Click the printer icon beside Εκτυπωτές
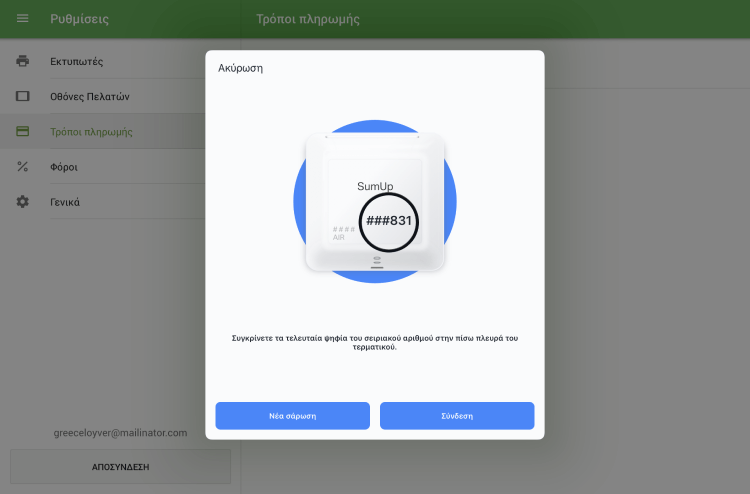Viewport: 750px width, 494px height. [22, 61]
